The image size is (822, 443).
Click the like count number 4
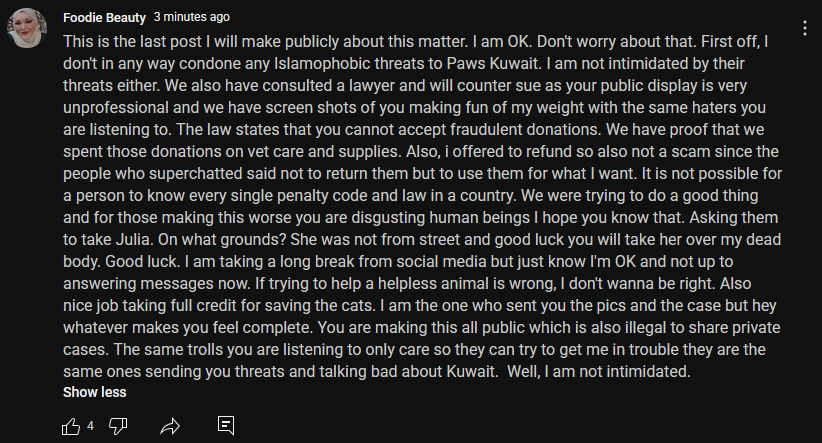(x=90, y=426)
